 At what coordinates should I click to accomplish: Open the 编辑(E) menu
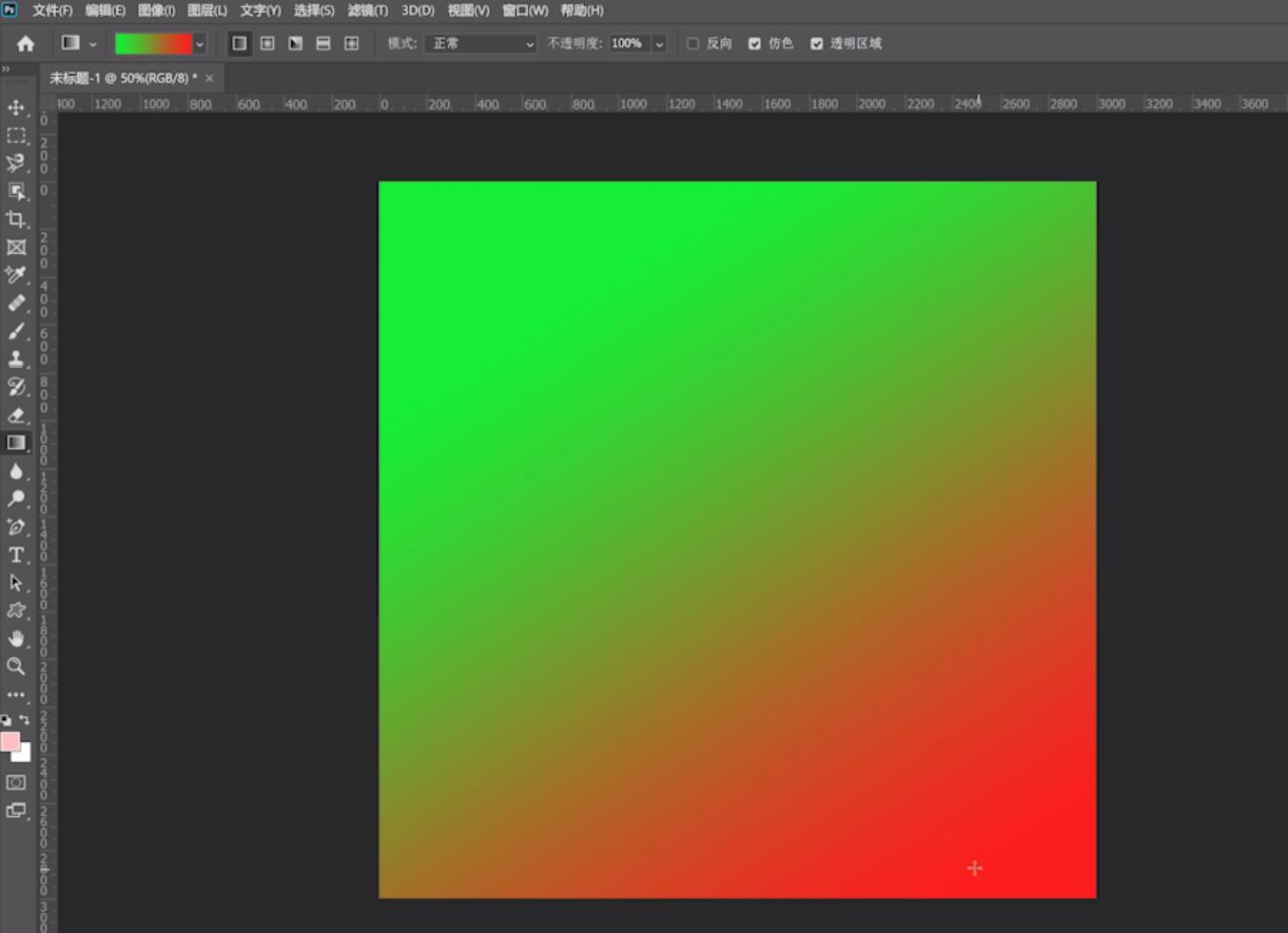(x=105, y=10)
